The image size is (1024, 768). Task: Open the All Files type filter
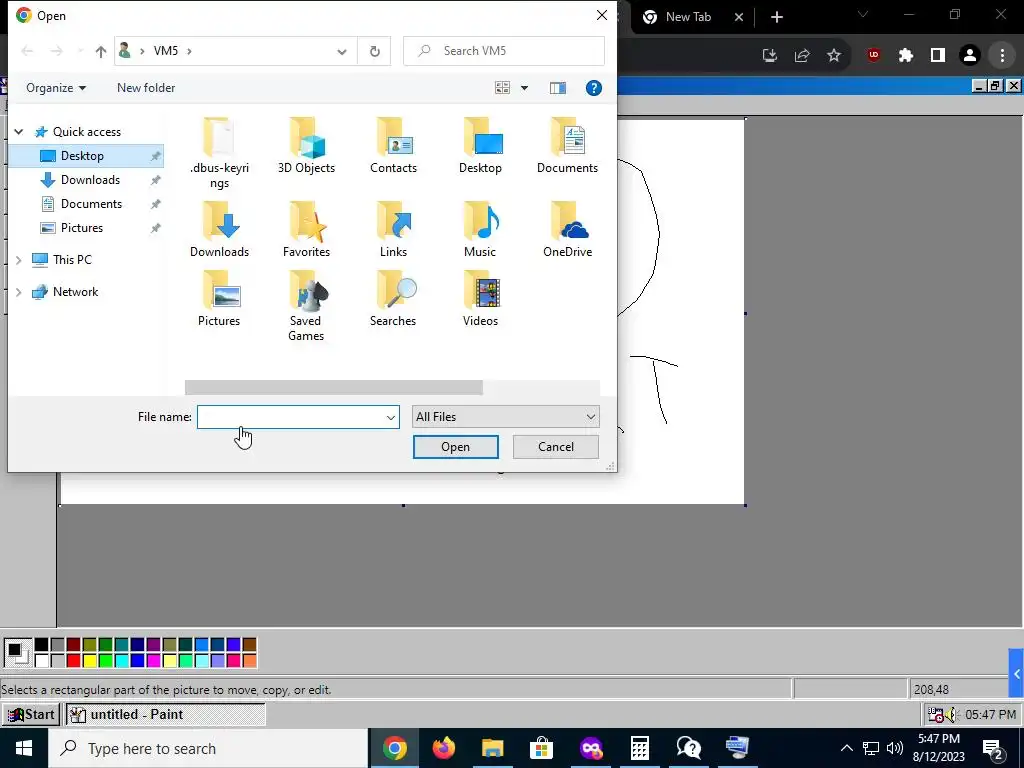505,417
